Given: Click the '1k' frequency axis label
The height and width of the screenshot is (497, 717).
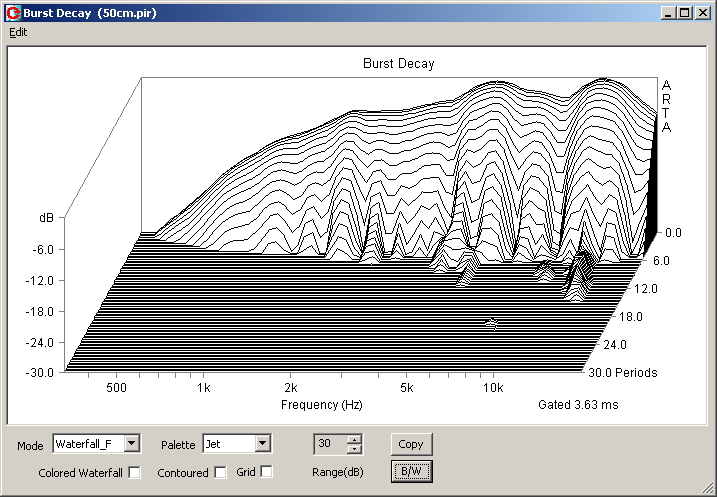Looking at the screenshot, I should [203, 388].
